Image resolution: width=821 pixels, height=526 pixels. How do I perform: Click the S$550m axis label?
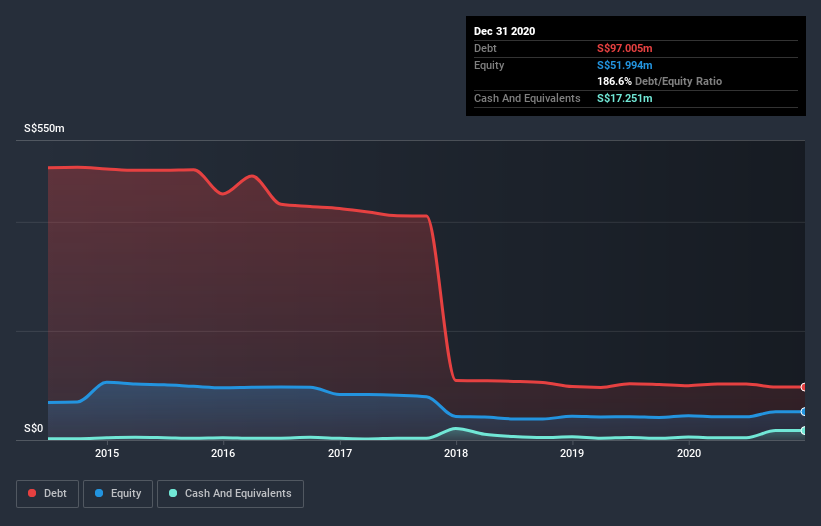coord(45,128)
